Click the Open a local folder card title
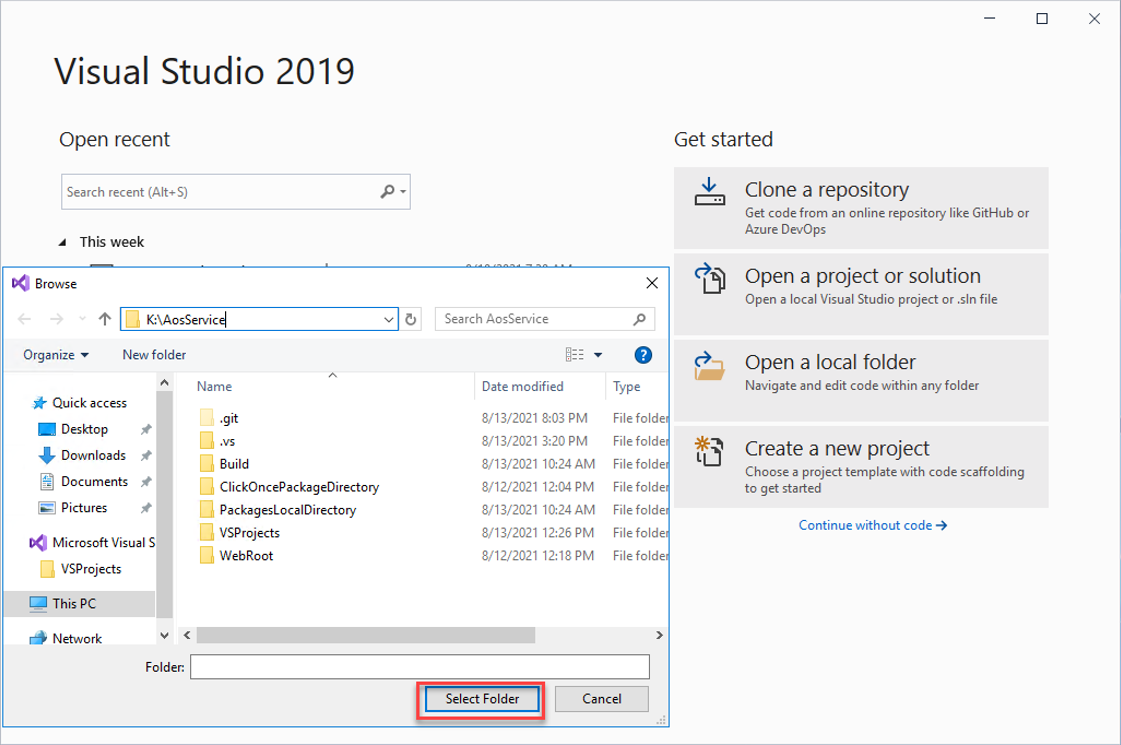The width and height of the screenshot is (1121, 745). [x=830, y=362]
